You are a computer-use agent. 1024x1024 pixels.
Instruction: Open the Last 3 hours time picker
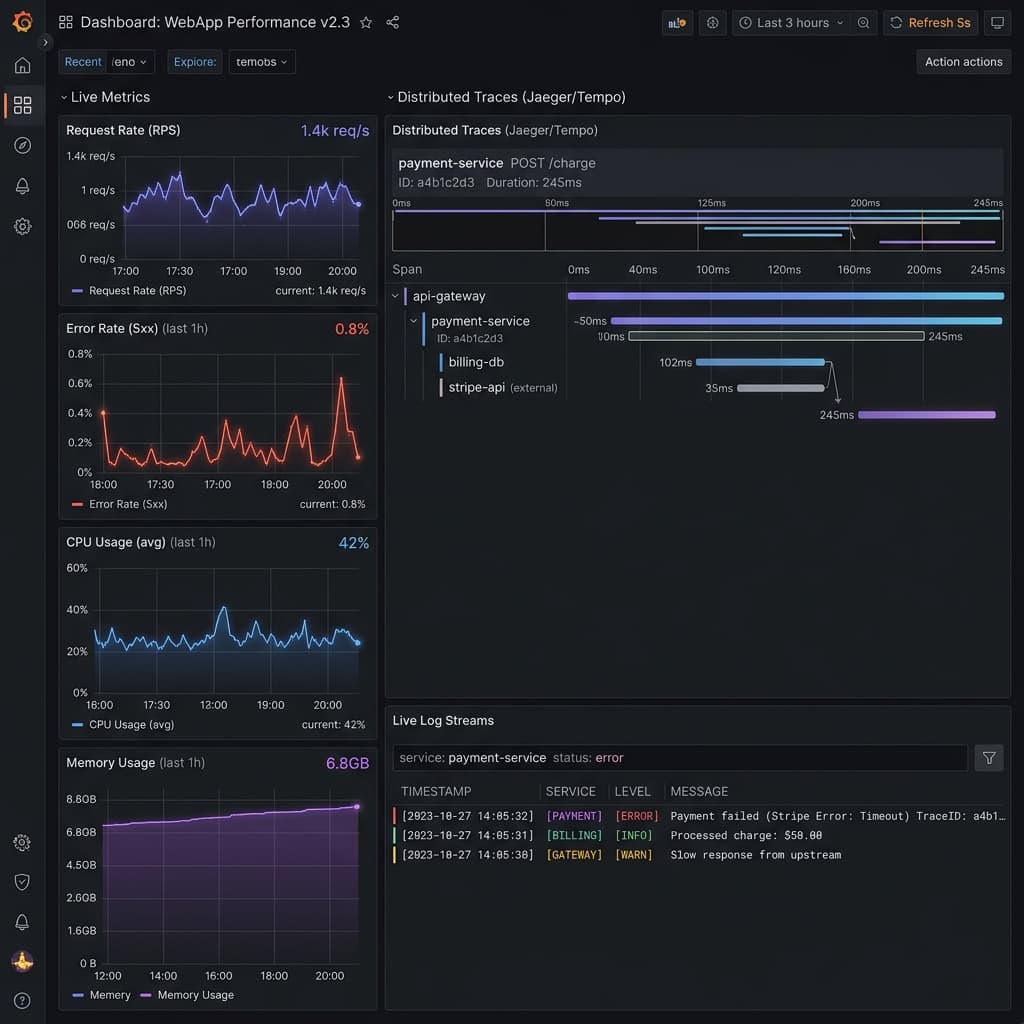[791, 23]
